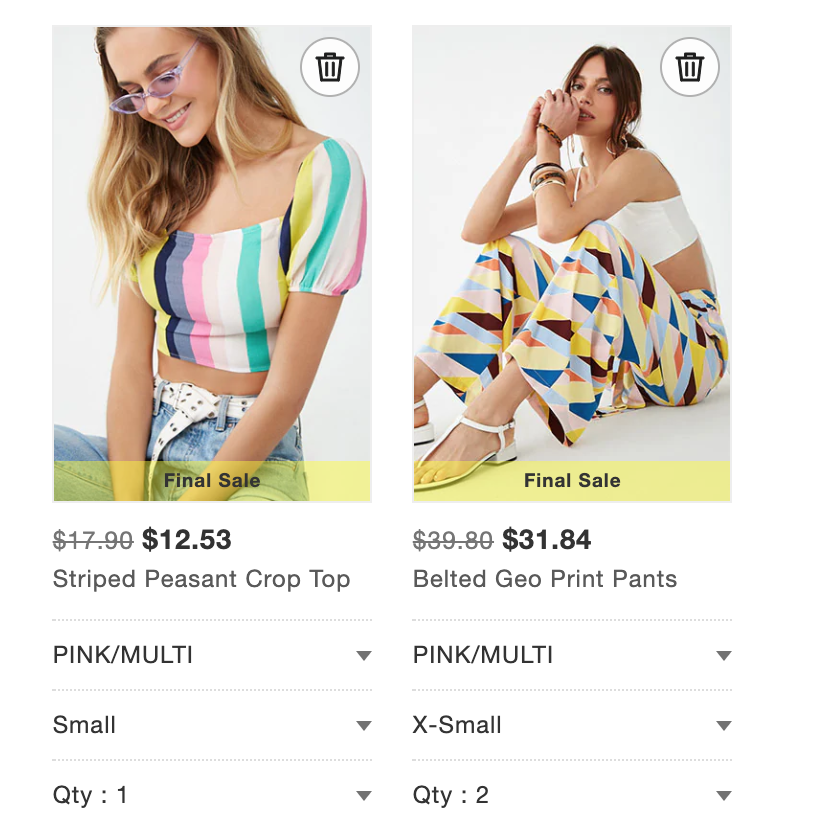Expand the X-Small size dropdown
The width and height of the screenshot is (816, 832).
click(x=572, y=725)
